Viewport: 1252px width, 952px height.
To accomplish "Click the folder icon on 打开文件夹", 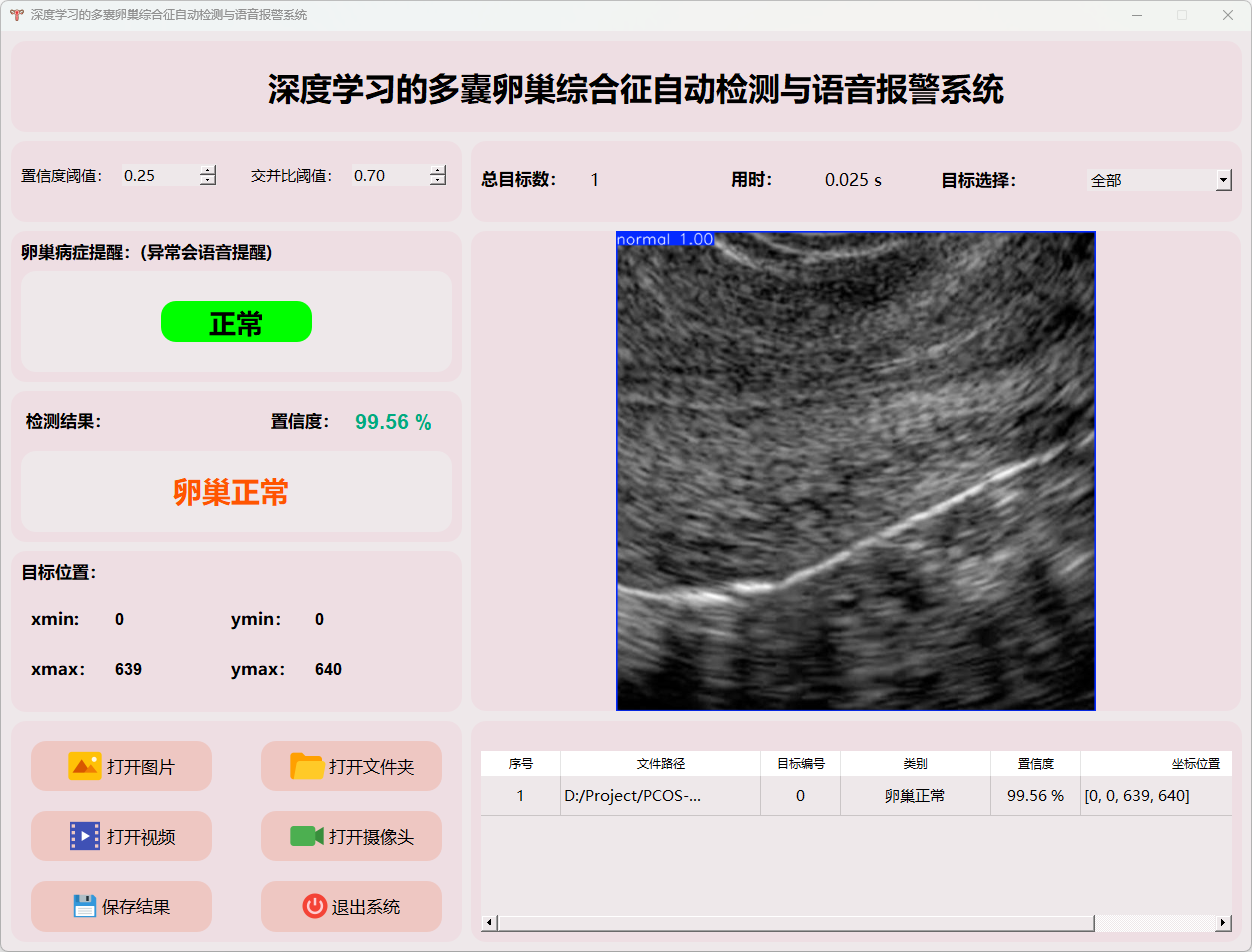I will coord(307,766).
